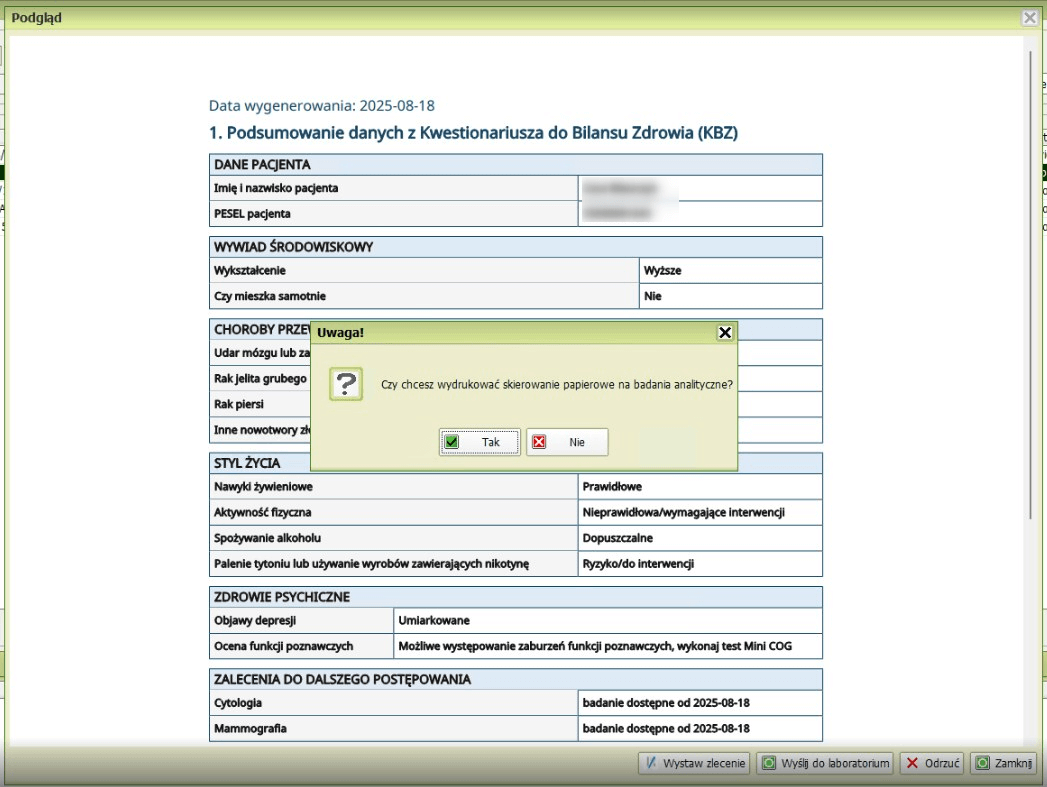Screen dimensions: 1047x787
Task: Click the Zamknij button
Action: coord(1003,763)
